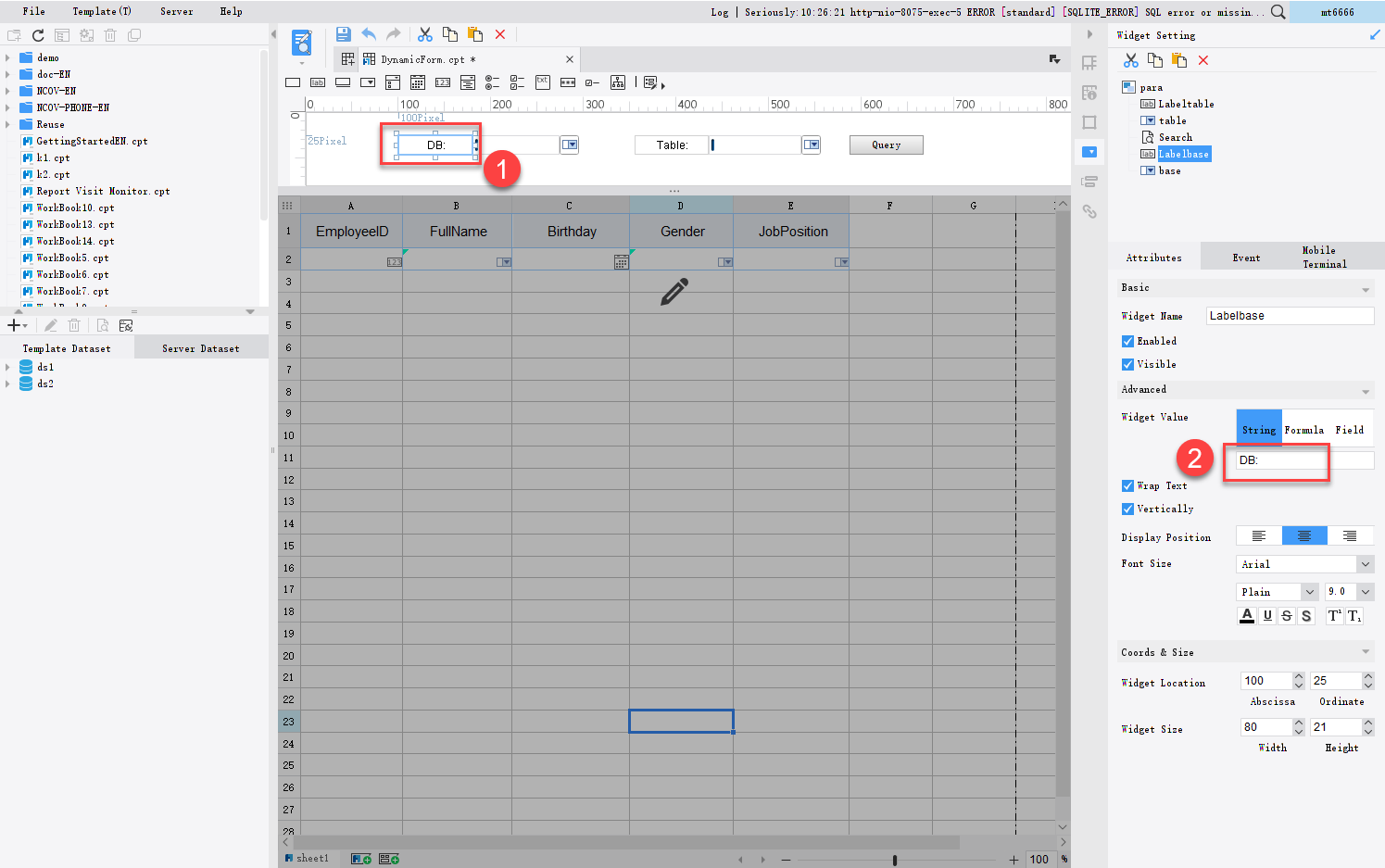Open the Template(T) menu
This screenshot has width=1385, height=868.
(x=100, y=11)
